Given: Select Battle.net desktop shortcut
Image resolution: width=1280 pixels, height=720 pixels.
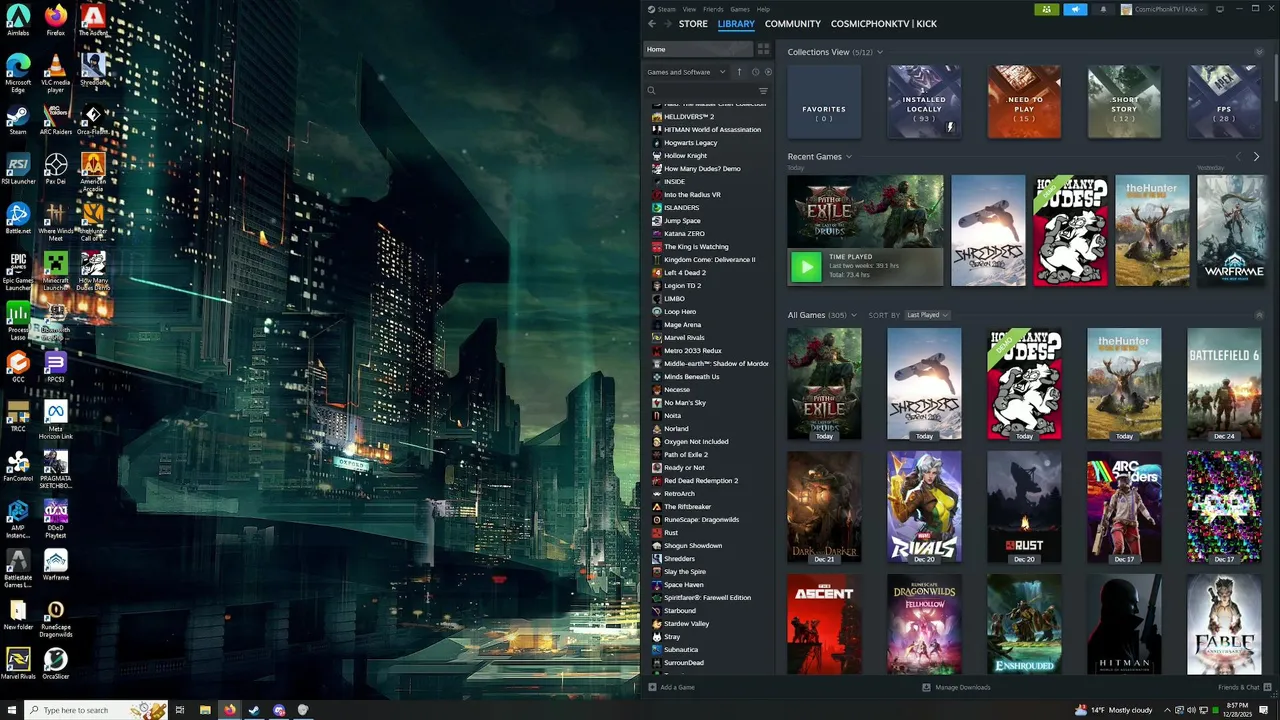Looking at the screenshot, I should (x=18, y=219).
